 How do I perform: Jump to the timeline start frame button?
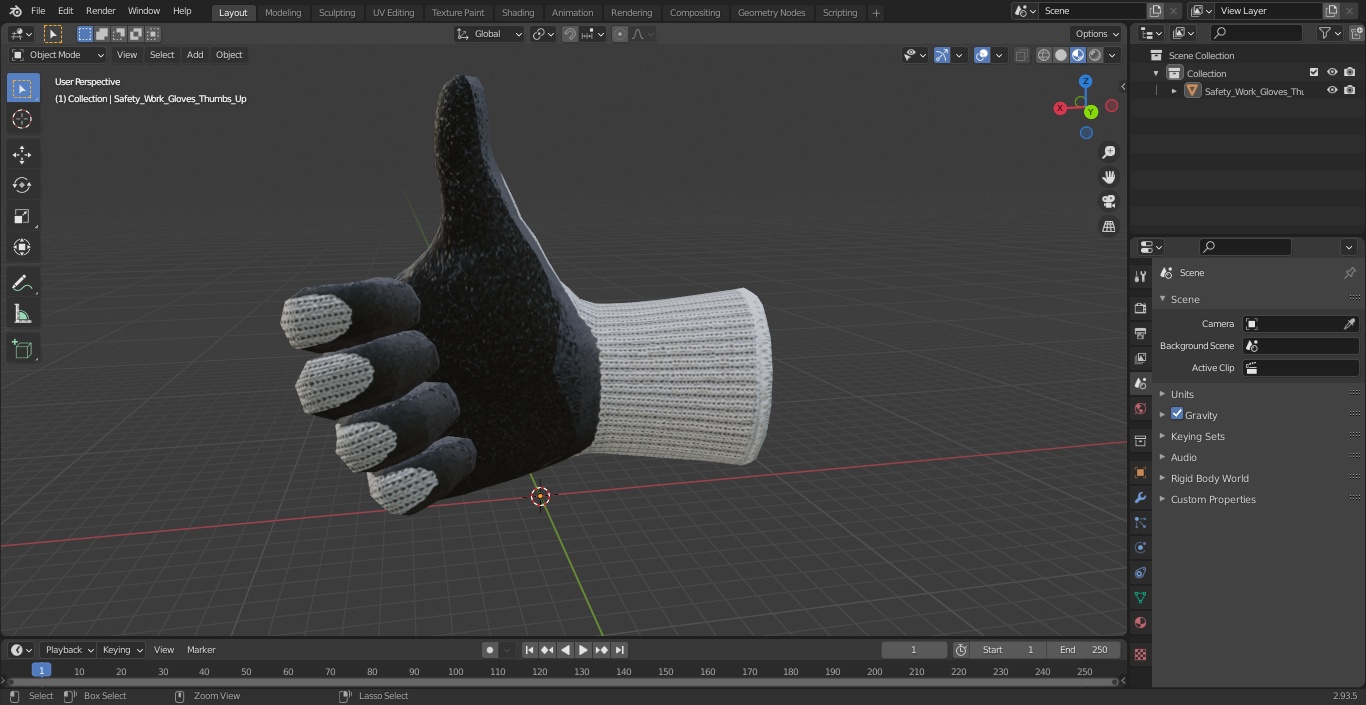[530, 650]
